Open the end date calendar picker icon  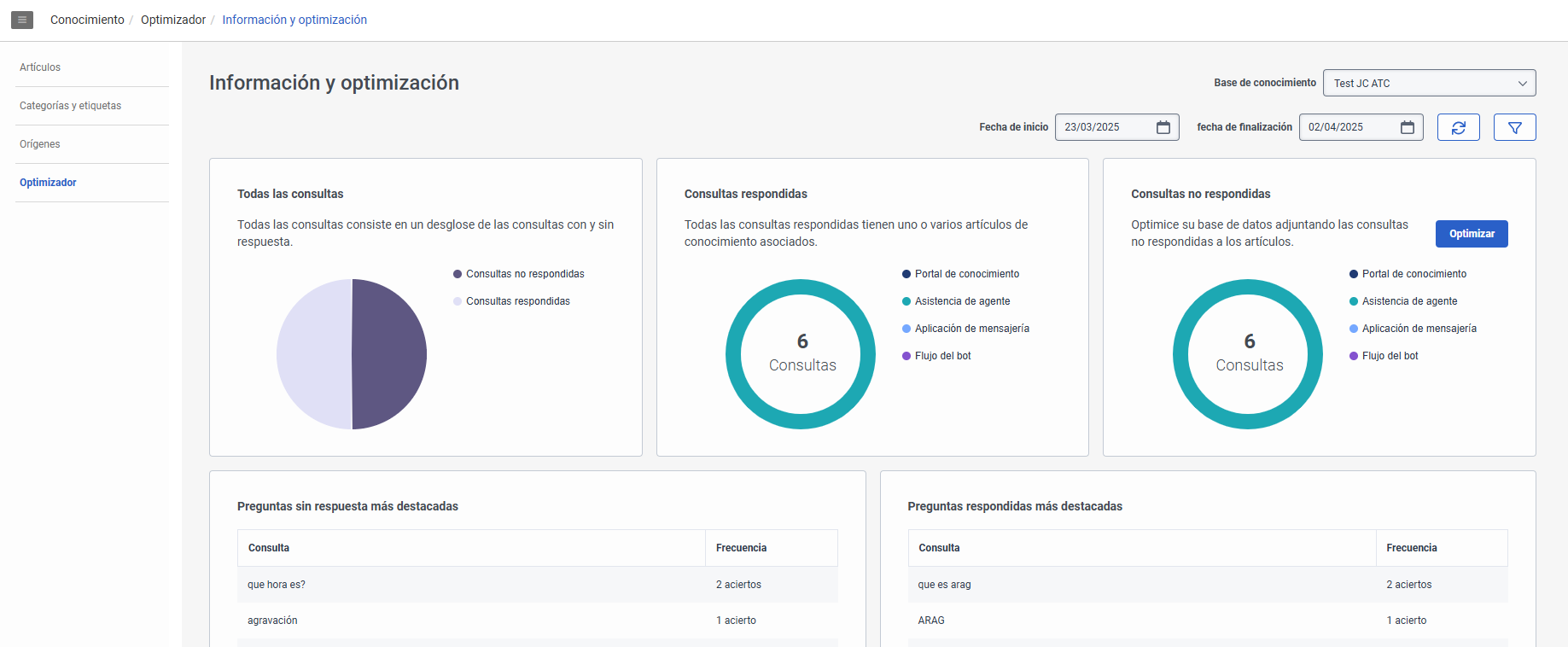pyautogui.click(x=1408, y=127)
